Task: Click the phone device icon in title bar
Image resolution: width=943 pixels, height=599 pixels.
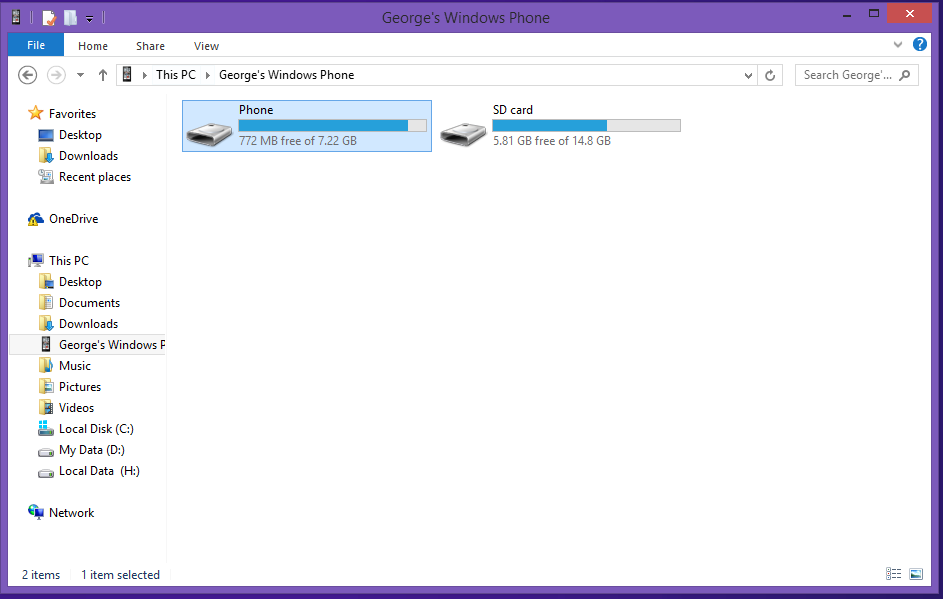Action: click(16, 17)
